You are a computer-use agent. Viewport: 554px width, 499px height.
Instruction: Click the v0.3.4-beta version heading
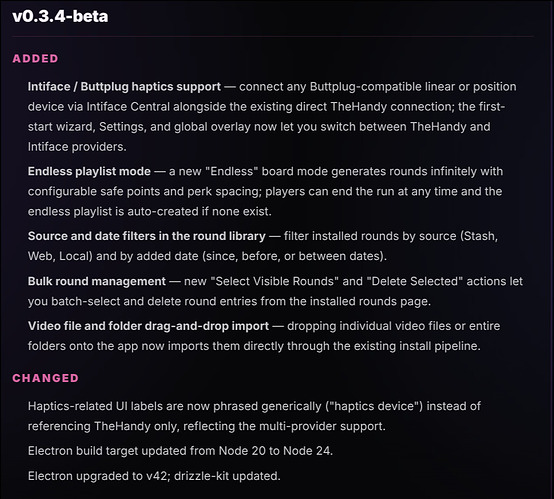pos(60,16)
